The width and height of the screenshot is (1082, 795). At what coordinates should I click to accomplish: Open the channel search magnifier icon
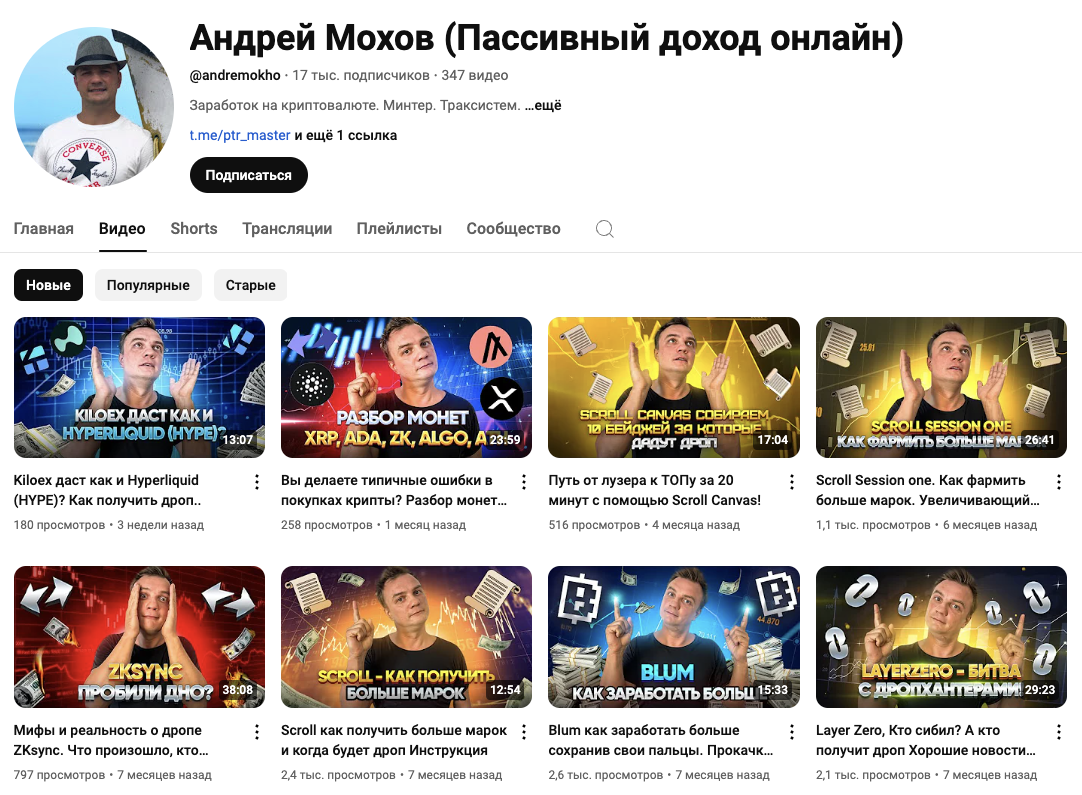coord(604,228)
